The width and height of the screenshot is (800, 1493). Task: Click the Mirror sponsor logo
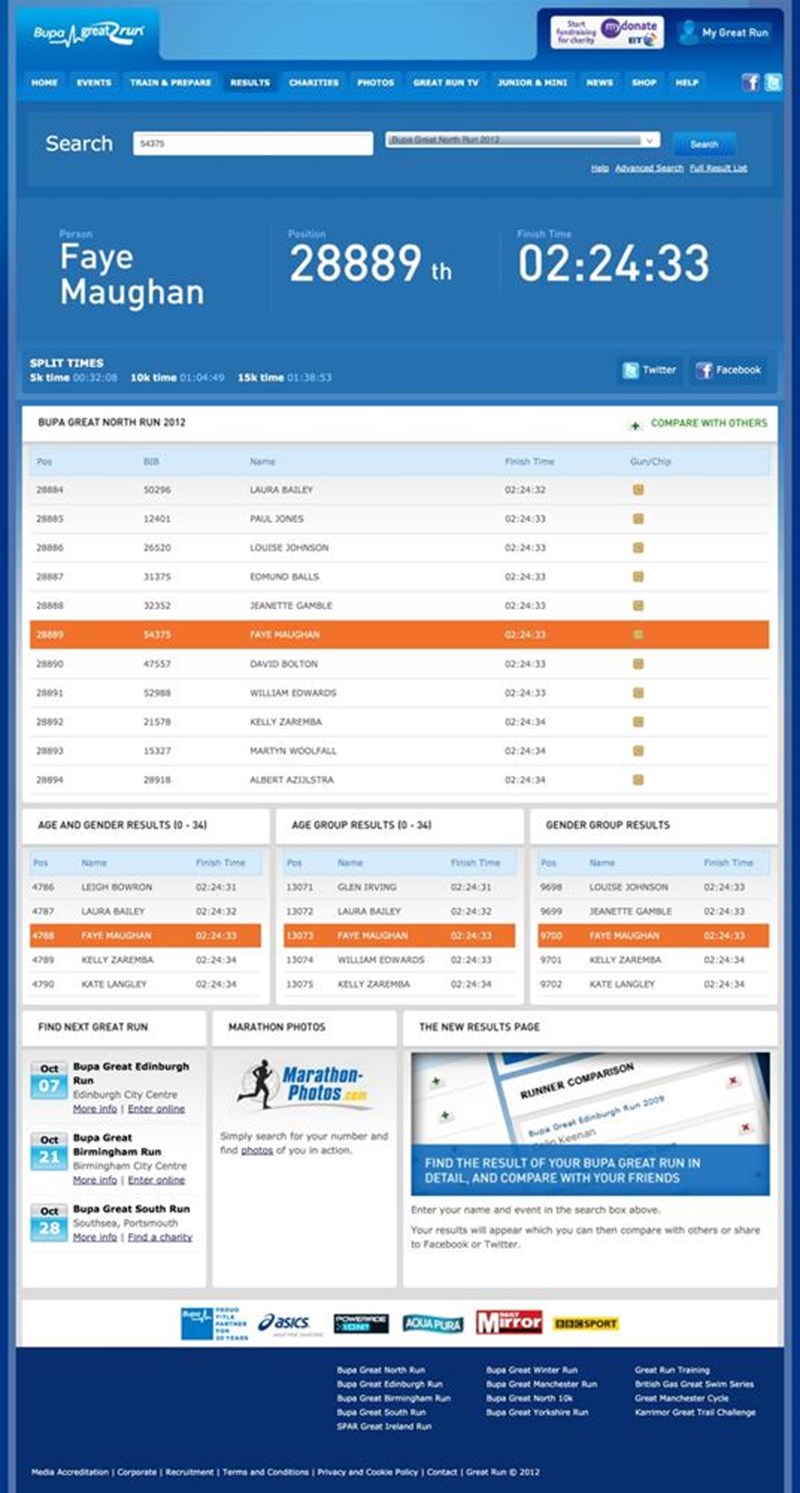509,1322
